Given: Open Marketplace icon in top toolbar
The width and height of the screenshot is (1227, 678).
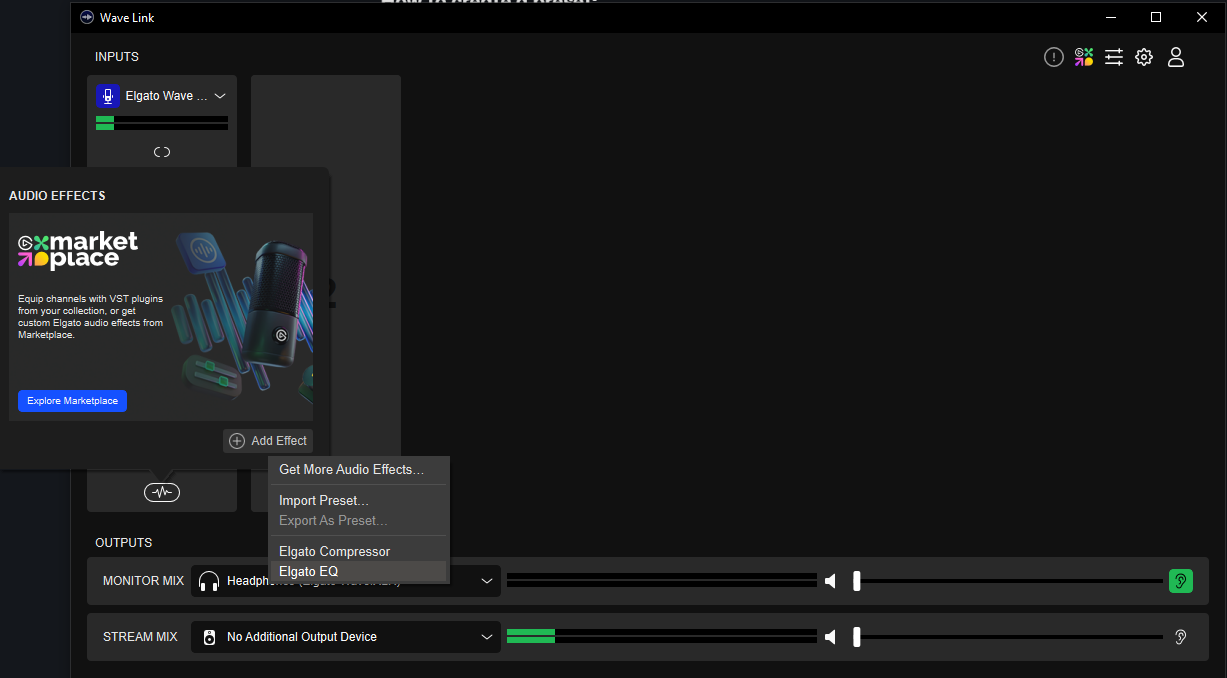Looking at the screenshot, I should click(x=1084, y=57).
